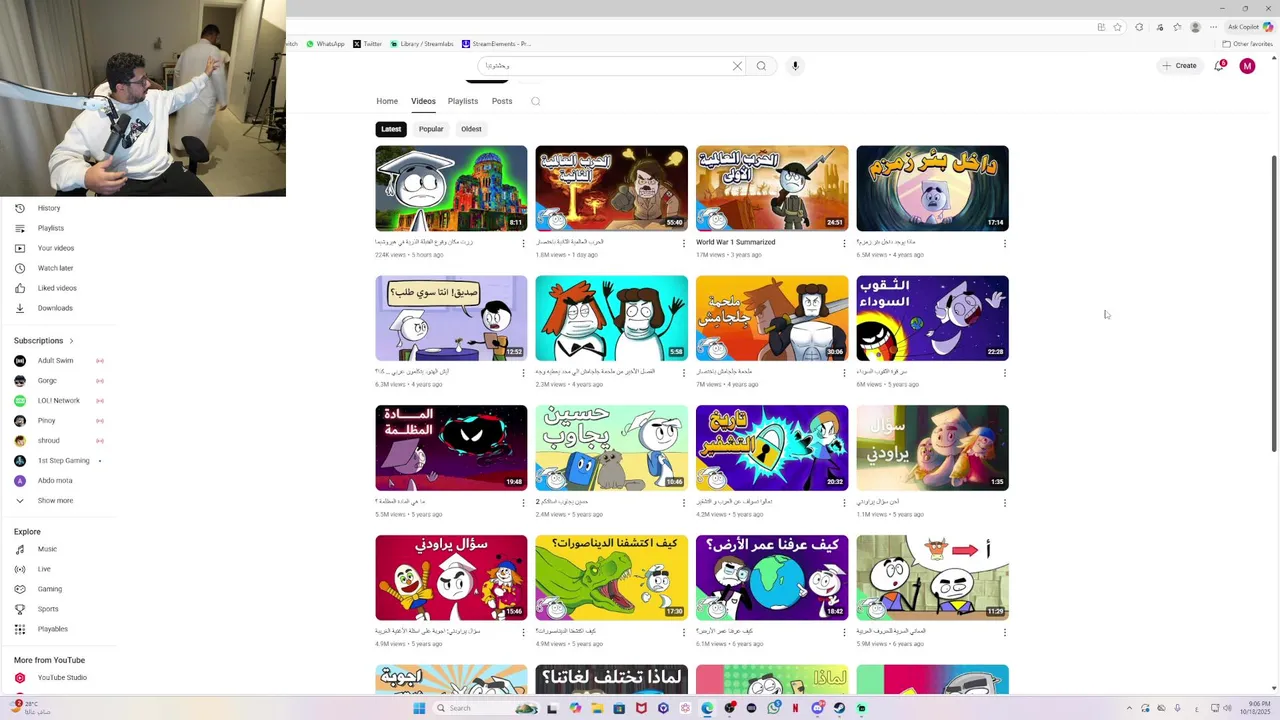Open options menu for 17:14 video
Viewport: 1280px width, 720px height.
1004,243
